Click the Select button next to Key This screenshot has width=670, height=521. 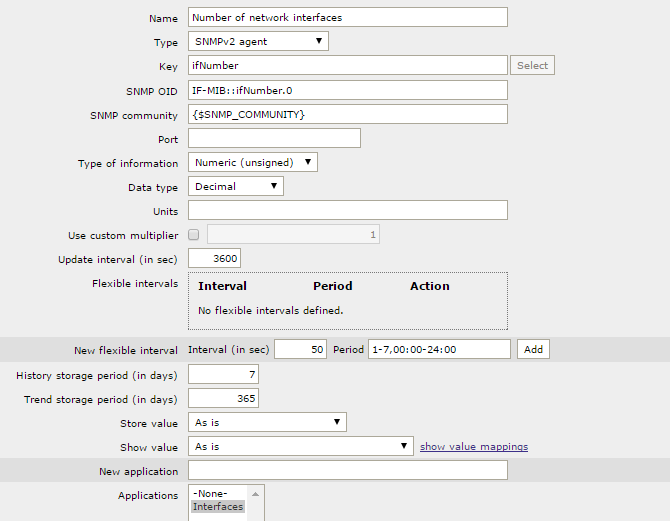click(x=532, y=66)
